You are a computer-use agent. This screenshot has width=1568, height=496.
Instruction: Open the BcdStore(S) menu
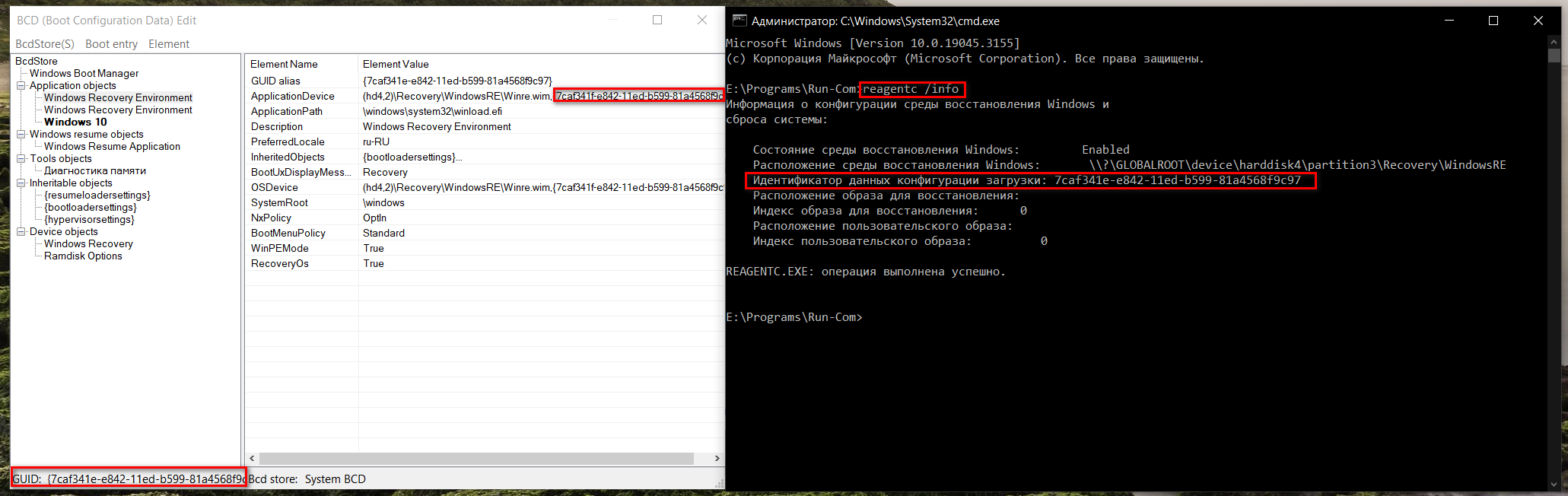45,44
